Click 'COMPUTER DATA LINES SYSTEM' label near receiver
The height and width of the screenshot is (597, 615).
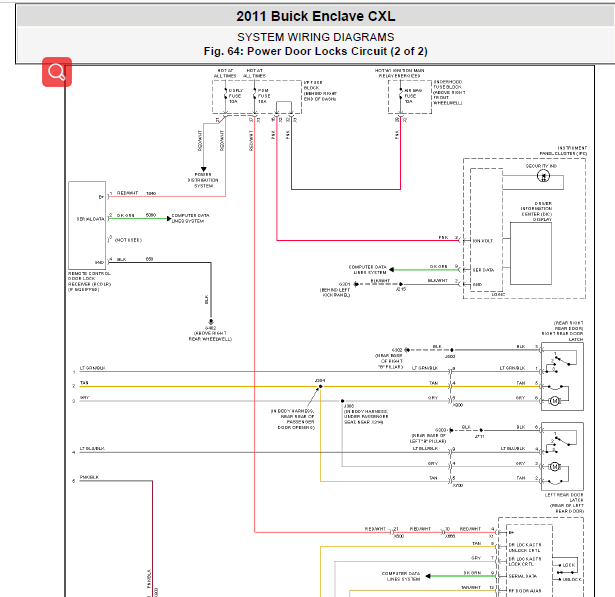click(190, 218)
